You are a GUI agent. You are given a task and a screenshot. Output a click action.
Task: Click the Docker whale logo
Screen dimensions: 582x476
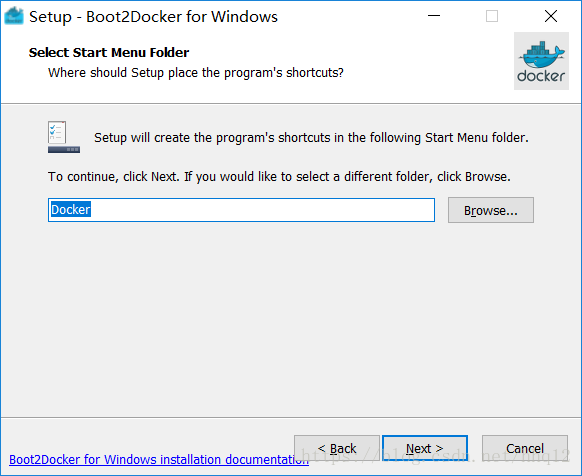point(541,61)
